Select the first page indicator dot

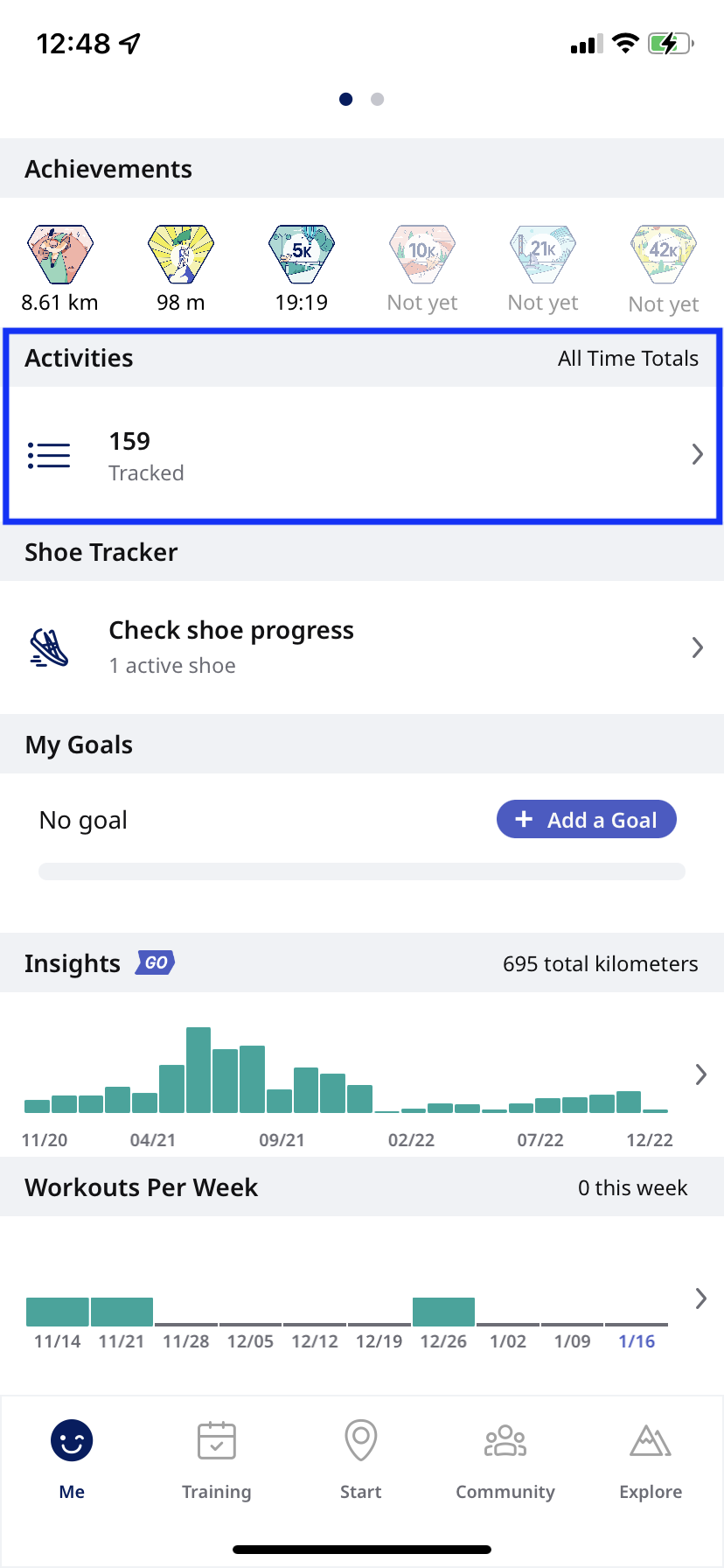point(346,100)
